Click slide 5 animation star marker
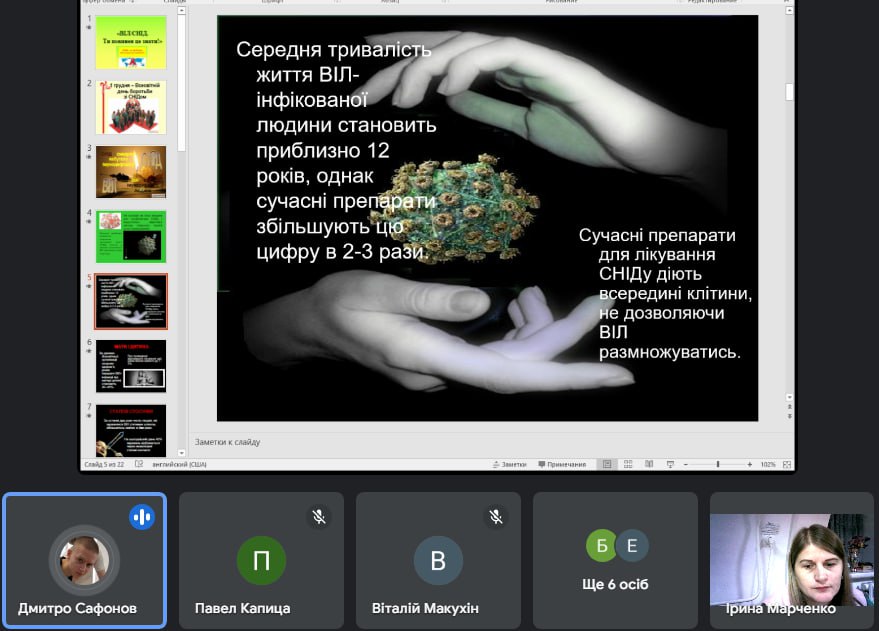 point(89,286)
